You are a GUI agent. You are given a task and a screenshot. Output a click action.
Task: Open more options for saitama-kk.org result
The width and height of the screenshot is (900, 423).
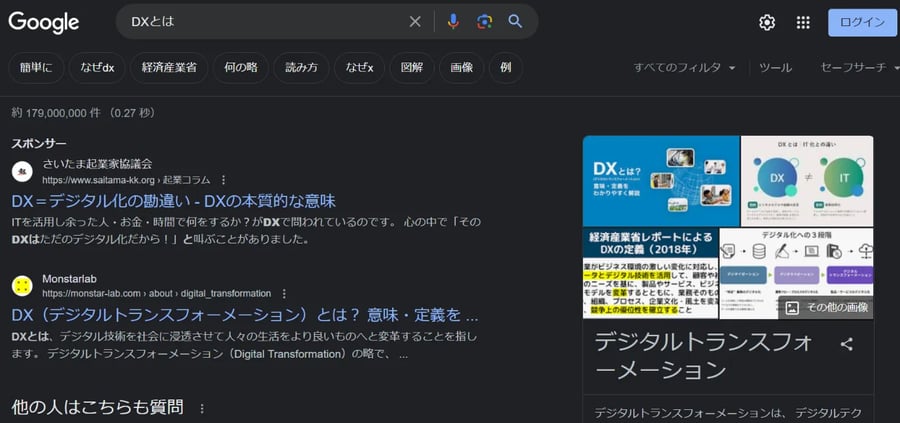pos(223,180)
